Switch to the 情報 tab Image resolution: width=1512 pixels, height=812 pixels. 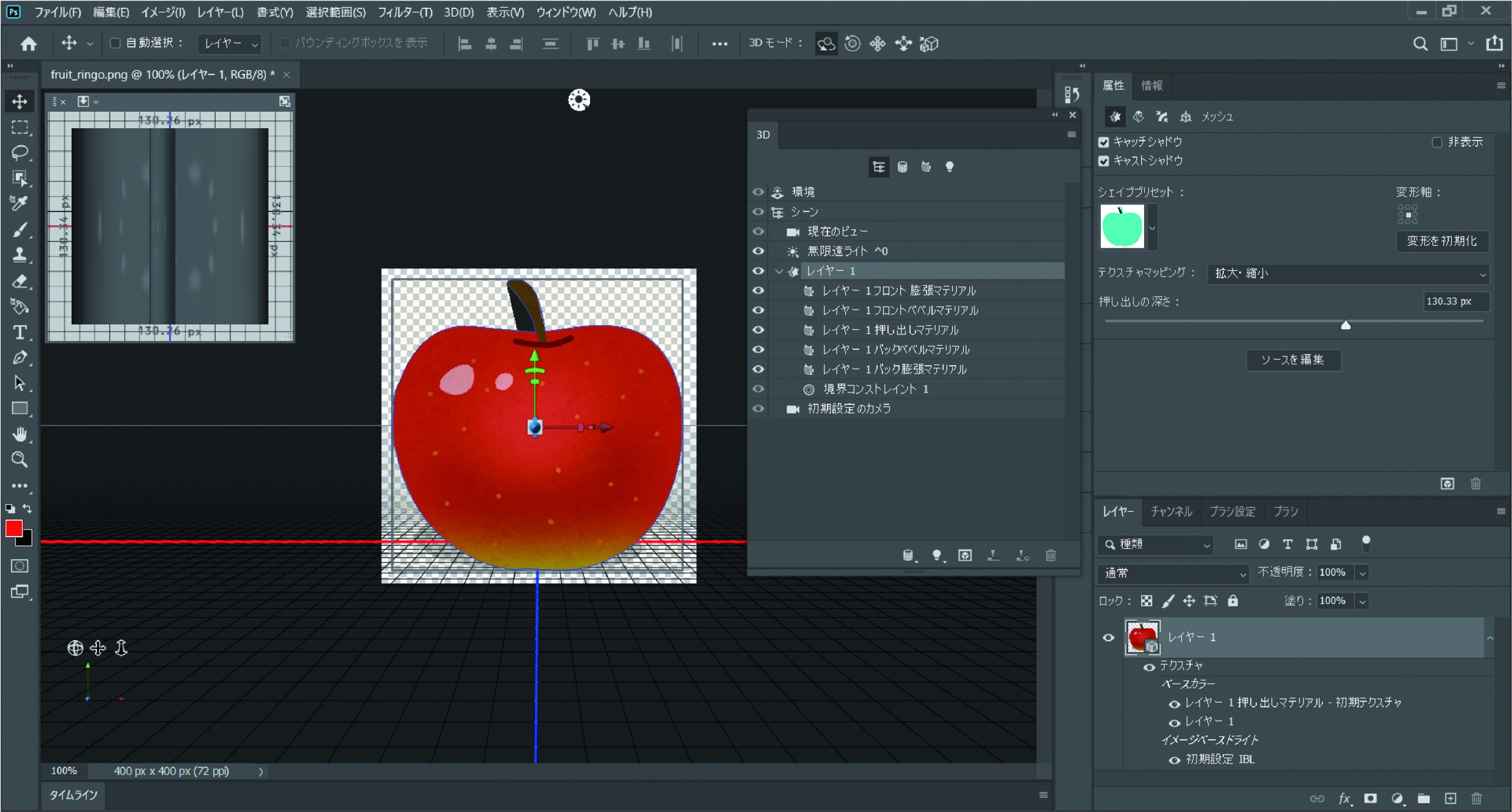pyautogui.click(x=1152, y=86)
